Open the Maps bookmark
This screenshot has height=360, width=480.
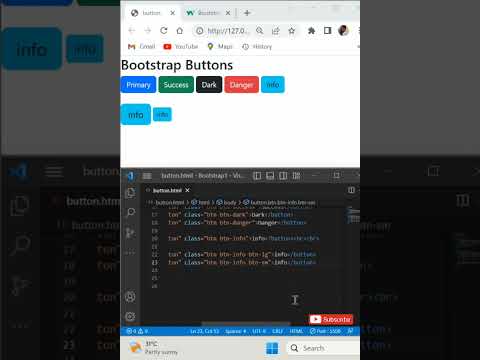(220, 47)
